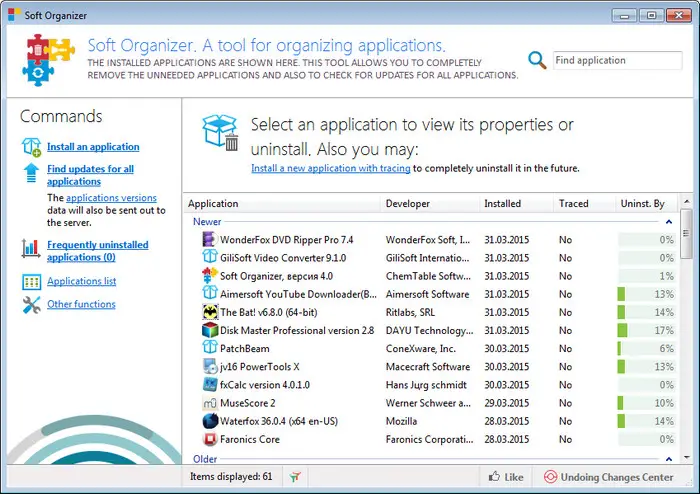Click the 17% bar for Disk Master
Screen dimensions: 700x494
(646, 330)
